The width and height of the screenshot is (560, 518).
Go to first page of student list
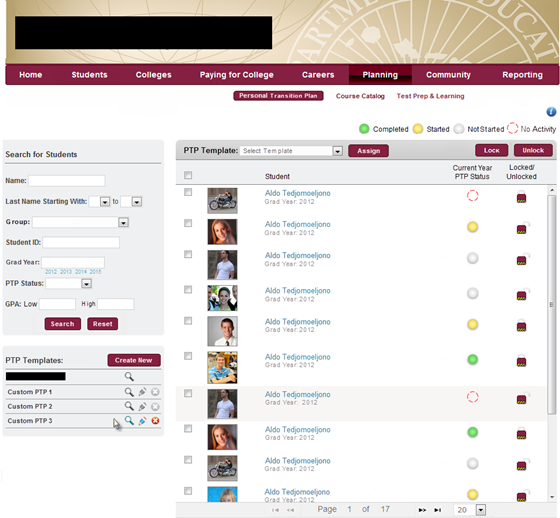click(275, 510)
